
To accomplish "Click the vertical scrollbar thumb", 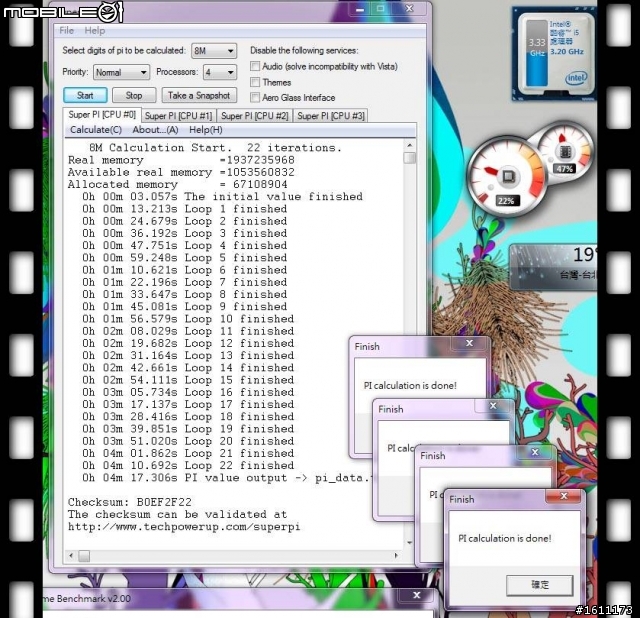I will coord(409,158).
